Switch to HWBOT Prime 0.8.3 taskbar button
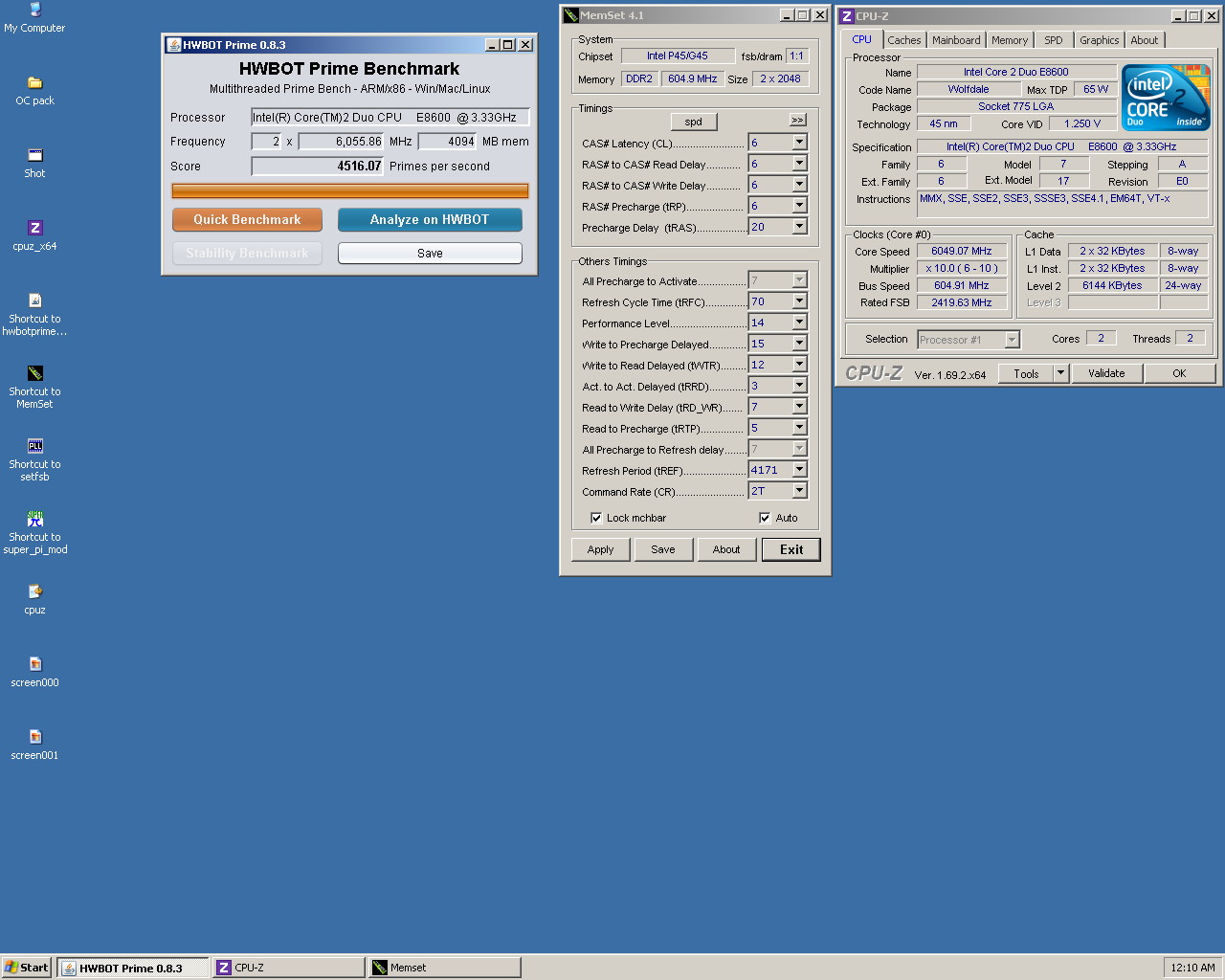This screenshot has width=1225, height=980. point(133,968)
